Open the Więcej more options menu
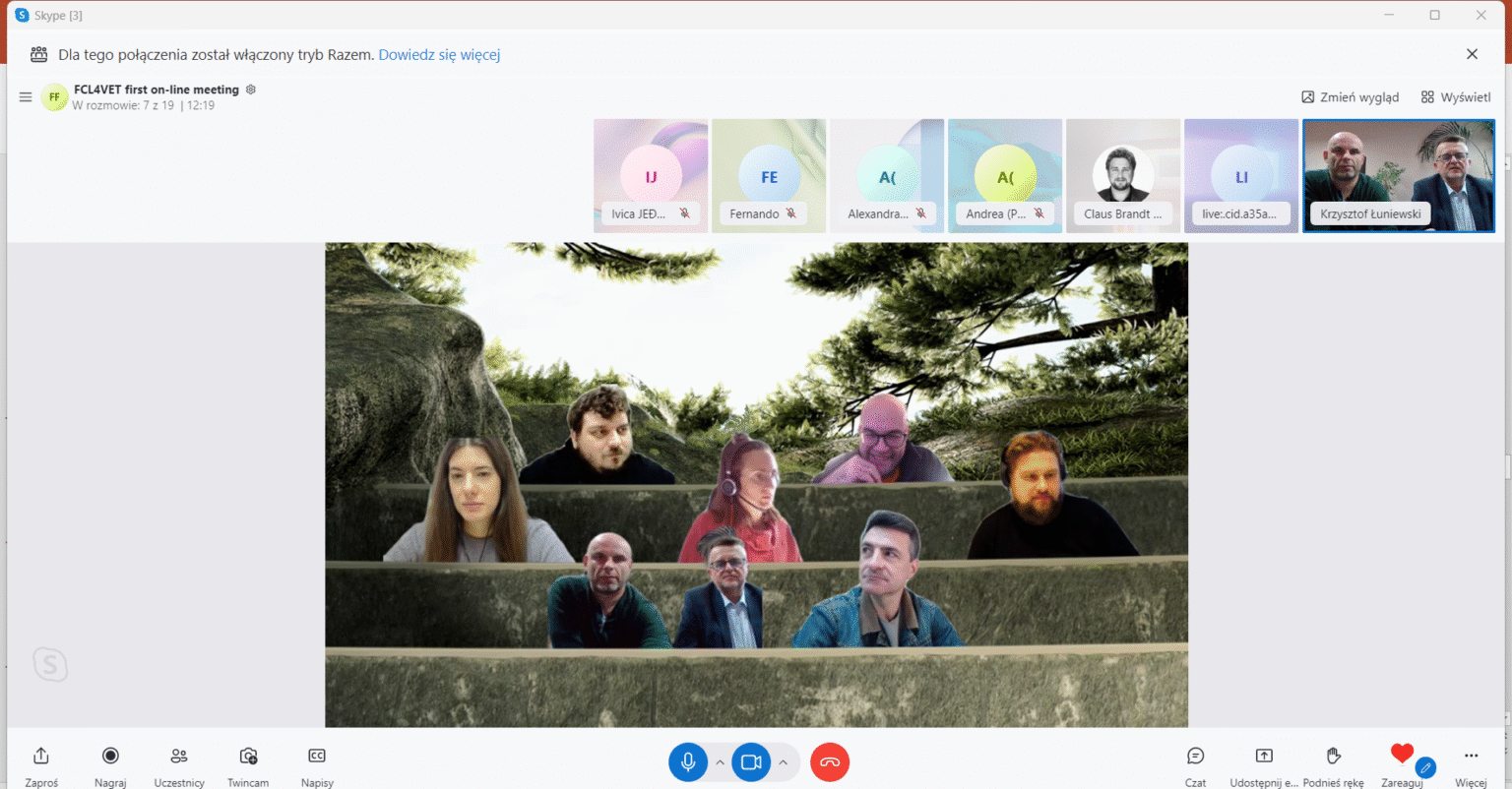The width and height of the screenshot is (1512, 789). click(x=1471, y=757)
